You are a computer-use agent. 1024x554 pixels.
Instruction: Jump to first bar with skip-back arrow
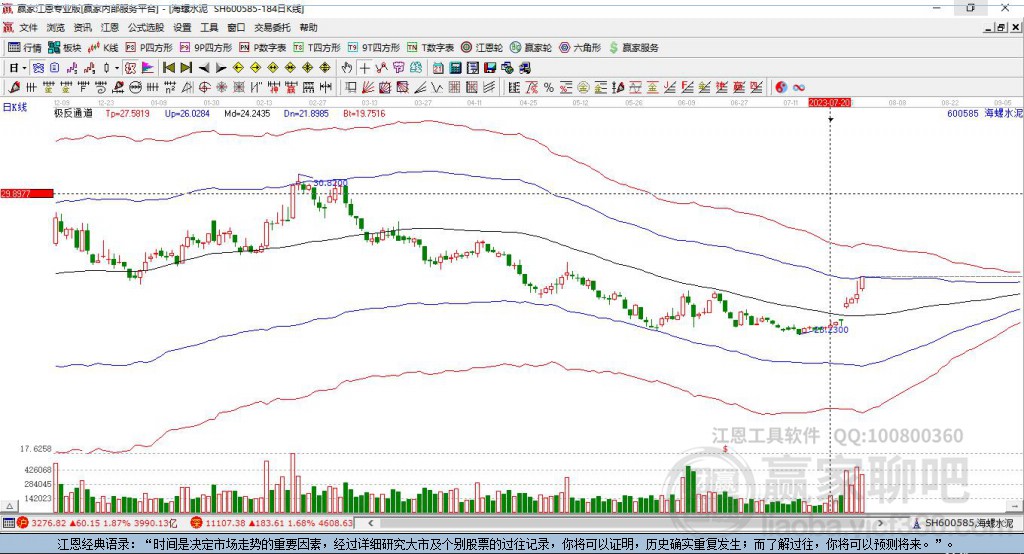click(x=168, y=67)
